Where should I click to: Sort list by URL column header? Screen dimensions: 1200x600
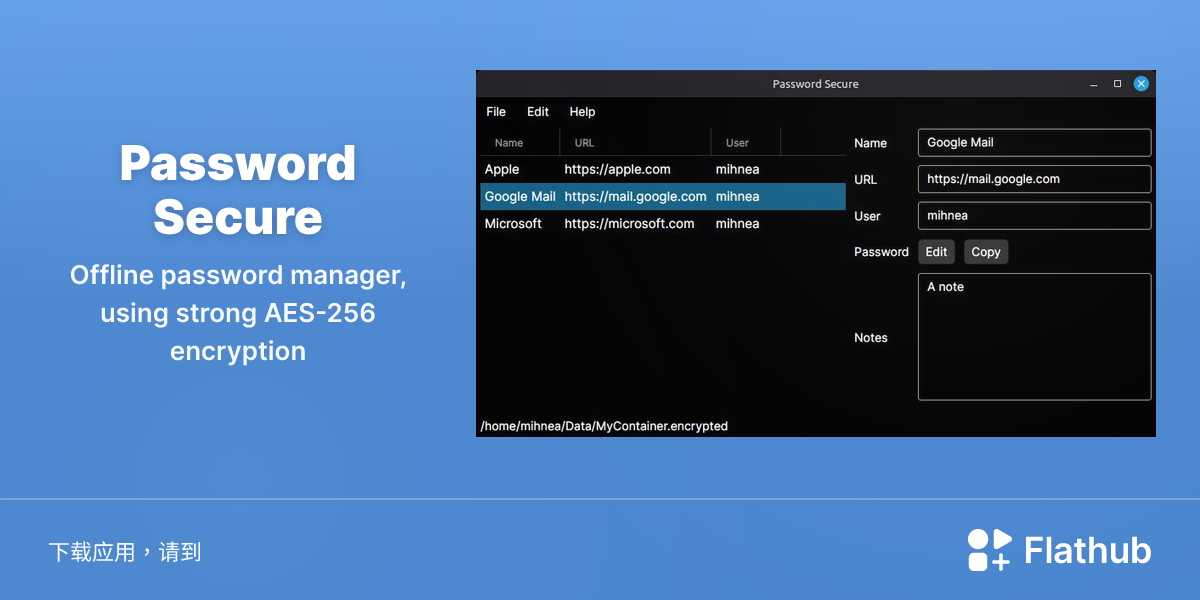point(636,143)
